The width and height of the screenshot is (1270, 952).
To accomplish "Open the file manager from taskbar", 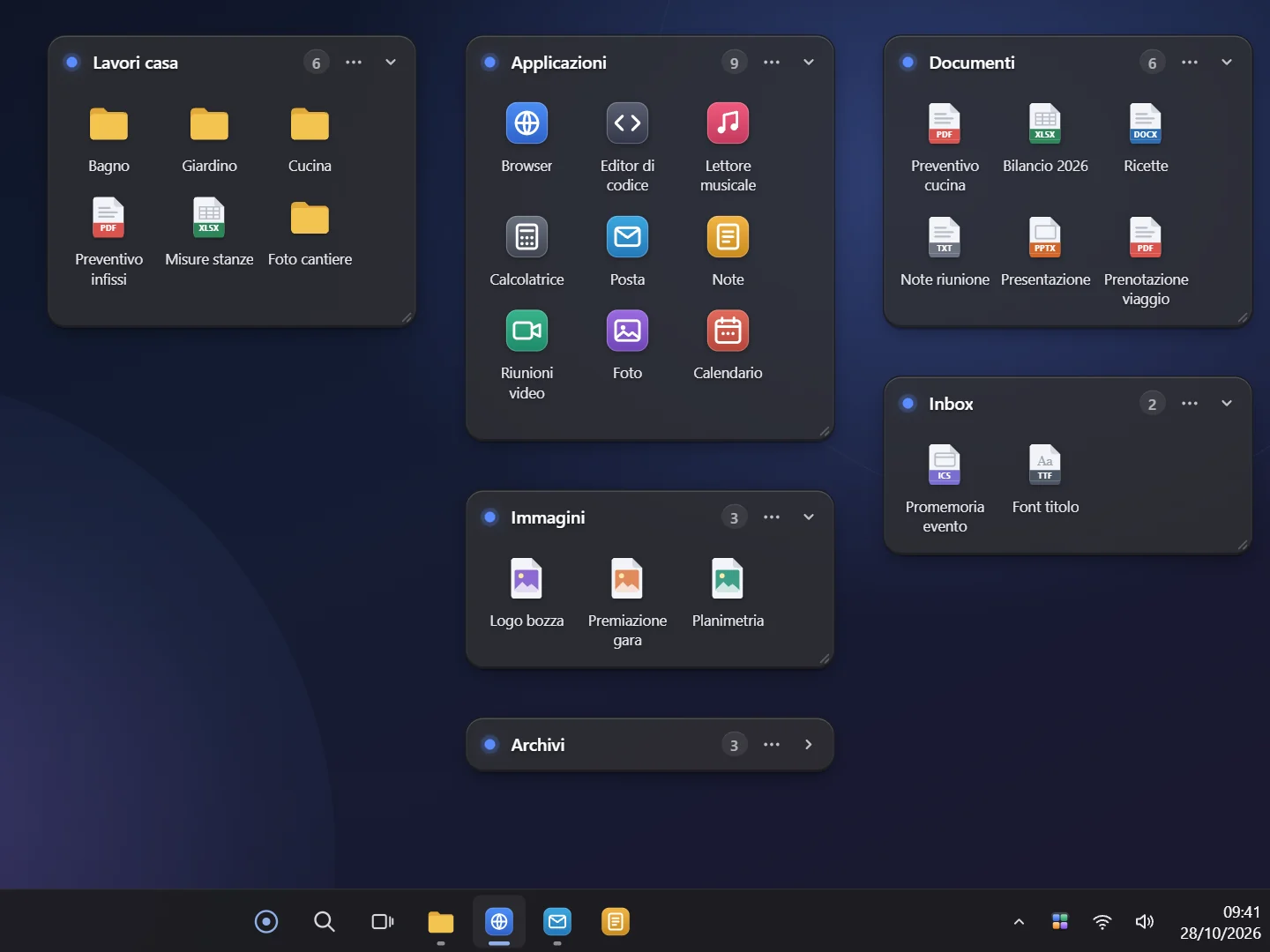I will tap(441, 922).
